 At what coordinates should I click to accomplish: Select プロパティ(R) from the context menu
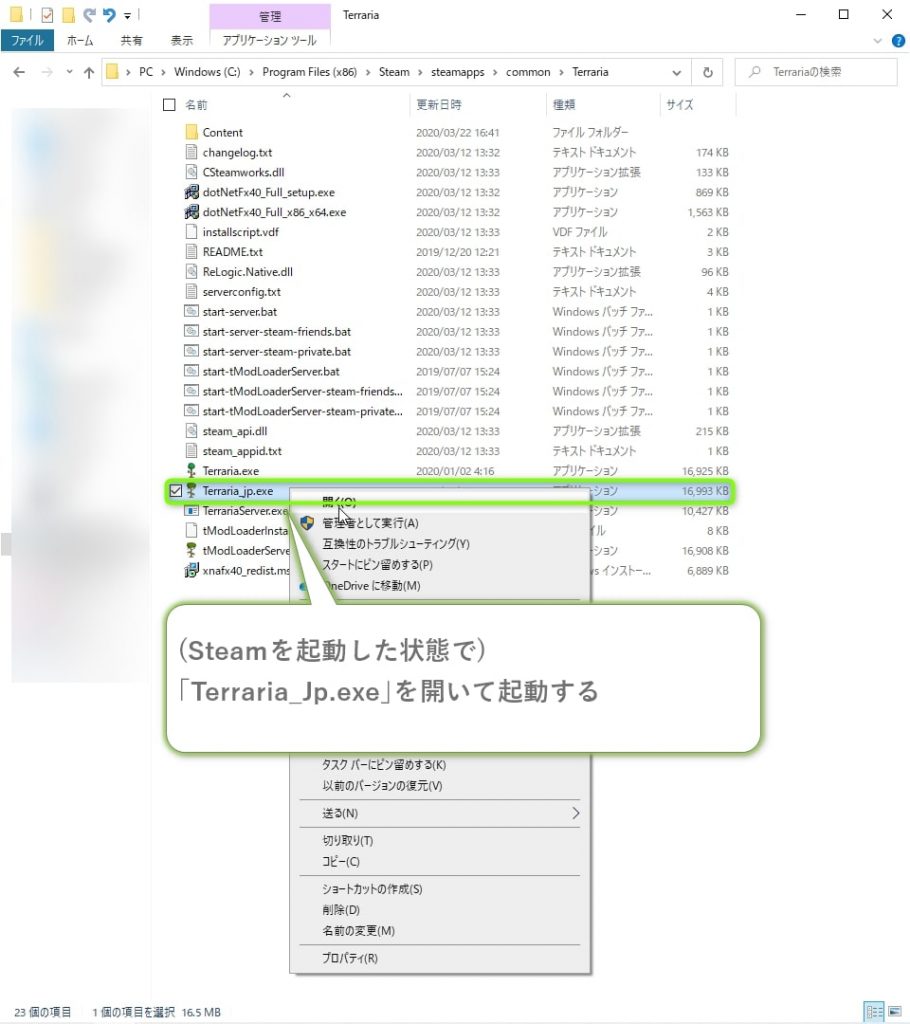(x=350, y=958)
